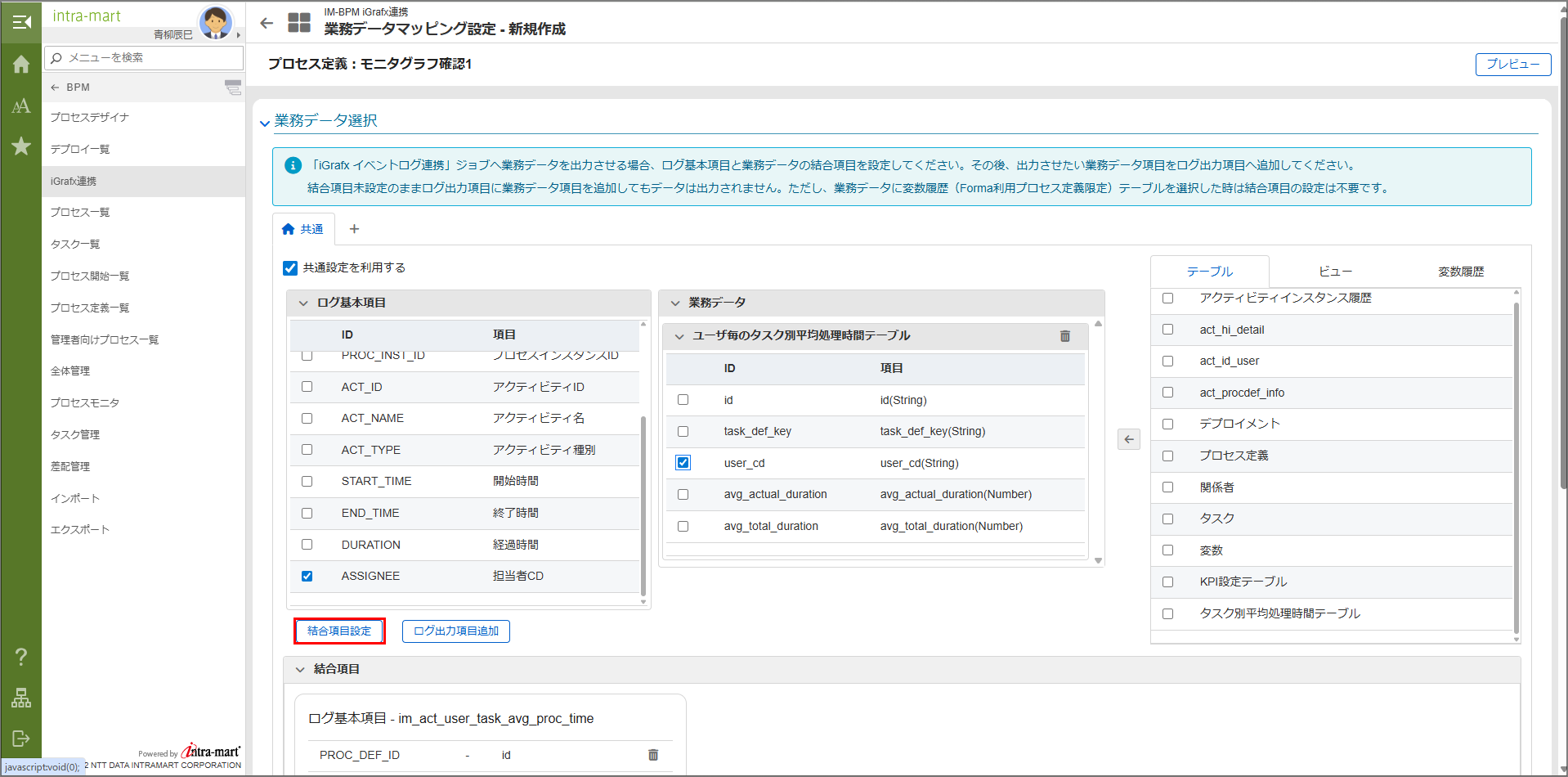
Task: Click the left arrow to add selected table
Action: click(x=1128, y=439)
